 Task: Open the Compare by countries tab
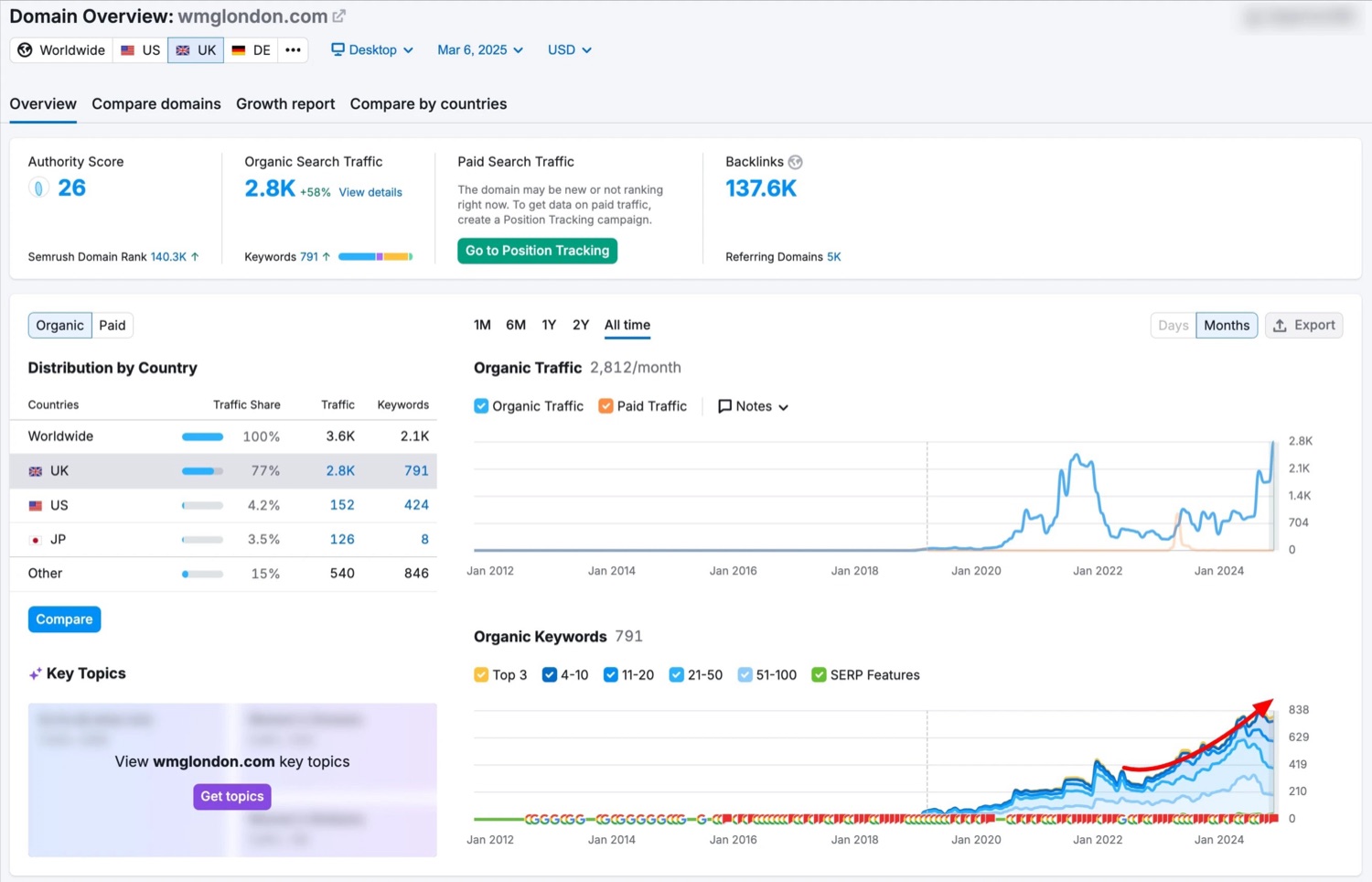pyautogui.click(x=428, y=104)
